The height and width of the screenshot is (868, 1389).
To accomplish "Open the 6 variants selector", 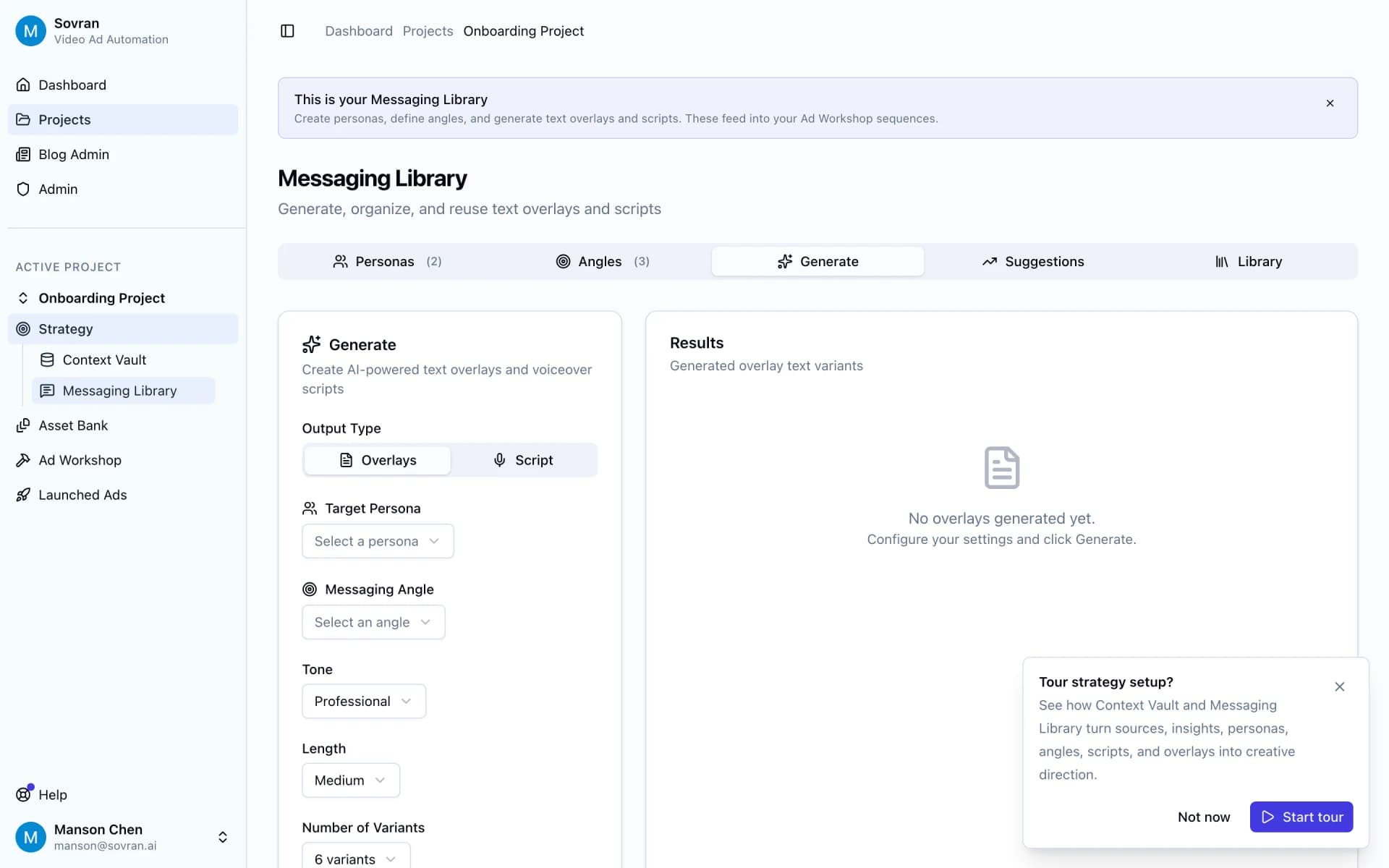I will coord(354,858).
